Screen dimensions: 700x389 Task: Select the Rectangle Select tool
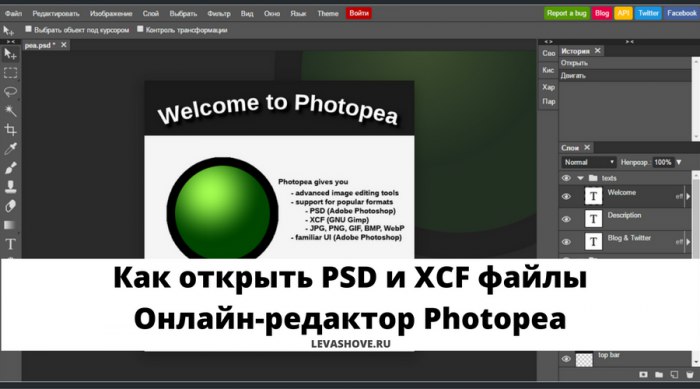point(10,73)
